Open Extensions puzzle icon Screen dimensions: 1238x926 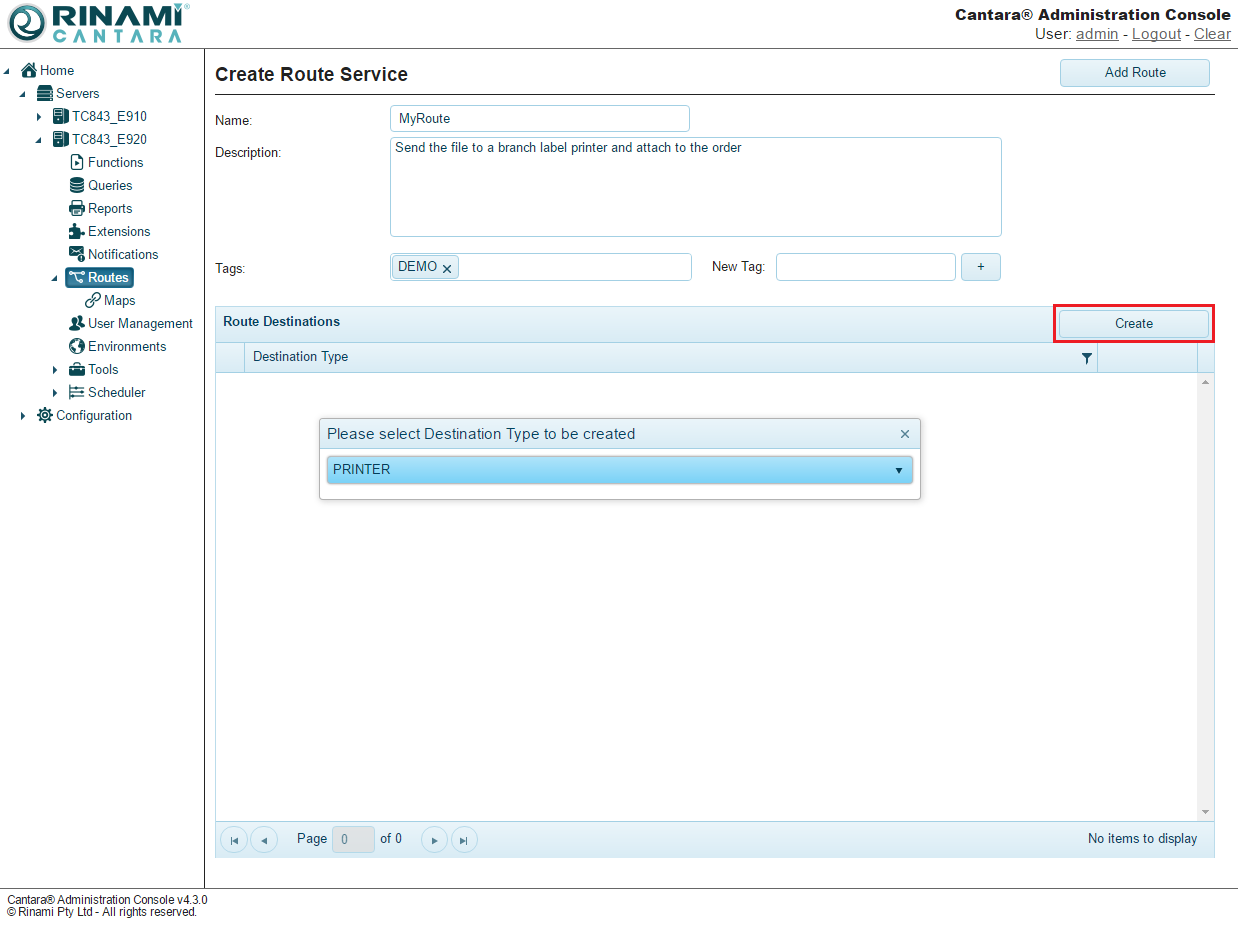pos(77,231)
